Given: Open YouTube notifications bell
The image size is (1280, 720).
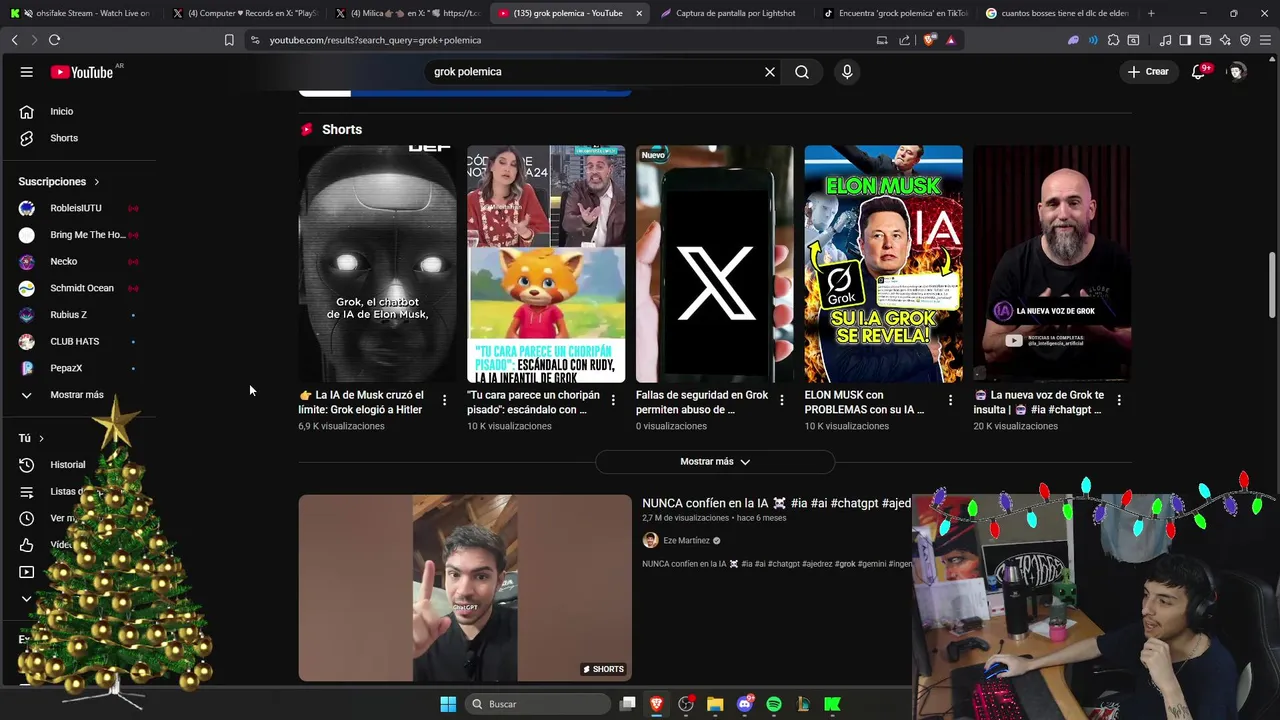Looking at the screenshot, I should tap(1198, 72).
